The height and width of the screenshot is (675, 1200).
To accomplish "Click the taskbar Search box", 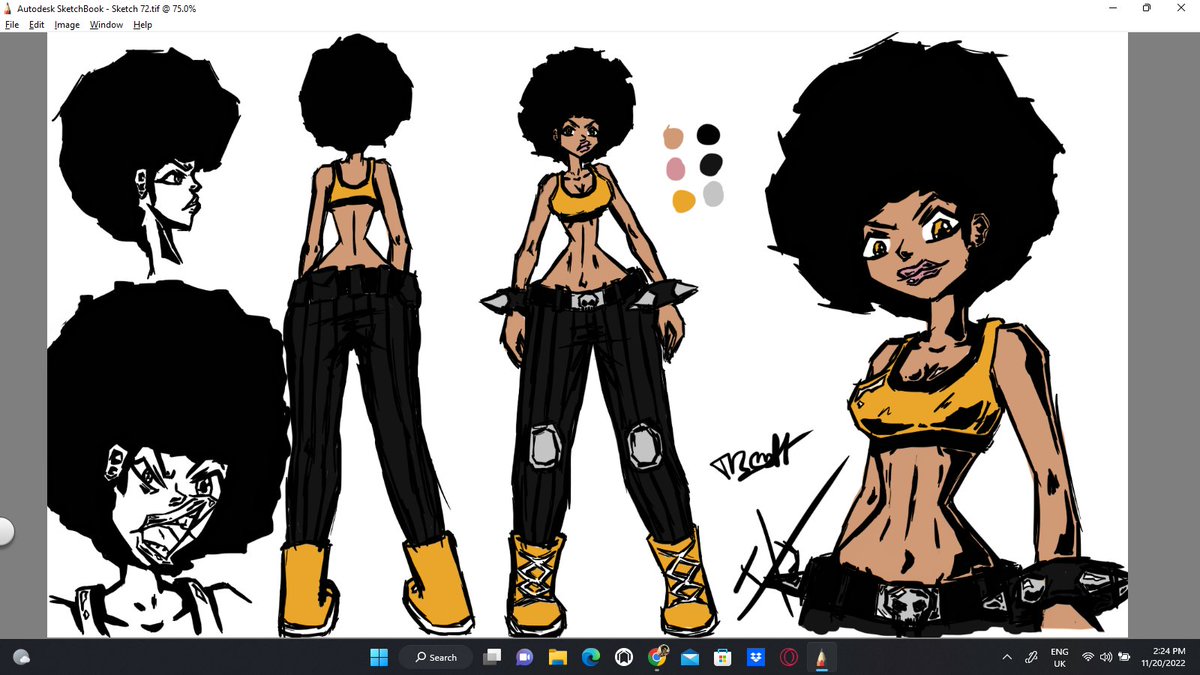I will pos(435,657).
